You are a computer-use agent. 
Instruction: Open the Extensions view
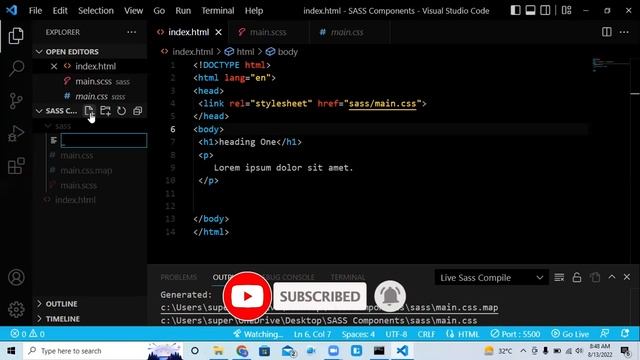click(x=16, y=166)
